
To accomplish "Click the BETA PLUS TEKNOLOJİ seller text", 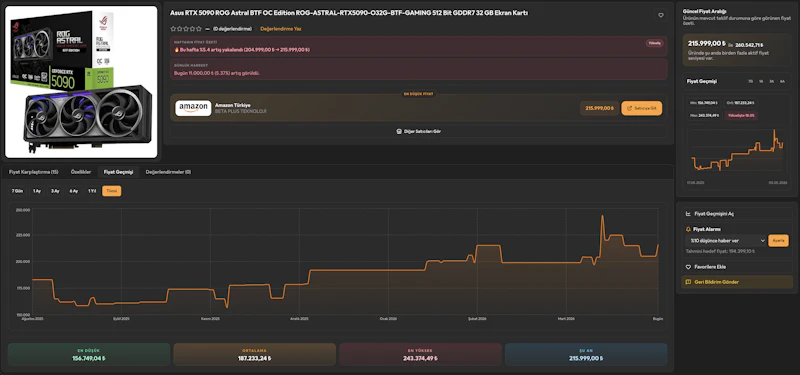I will [x=241, y=111].
